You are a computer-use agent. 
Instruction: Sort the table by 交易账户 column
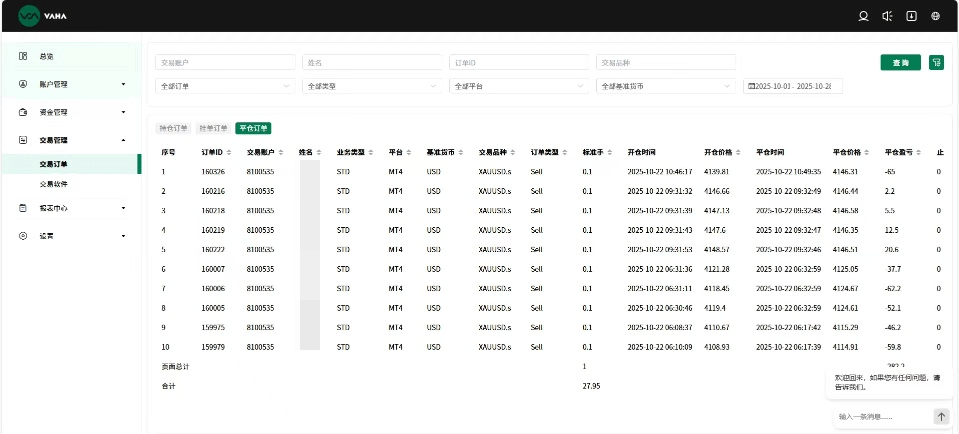point(277,153)
